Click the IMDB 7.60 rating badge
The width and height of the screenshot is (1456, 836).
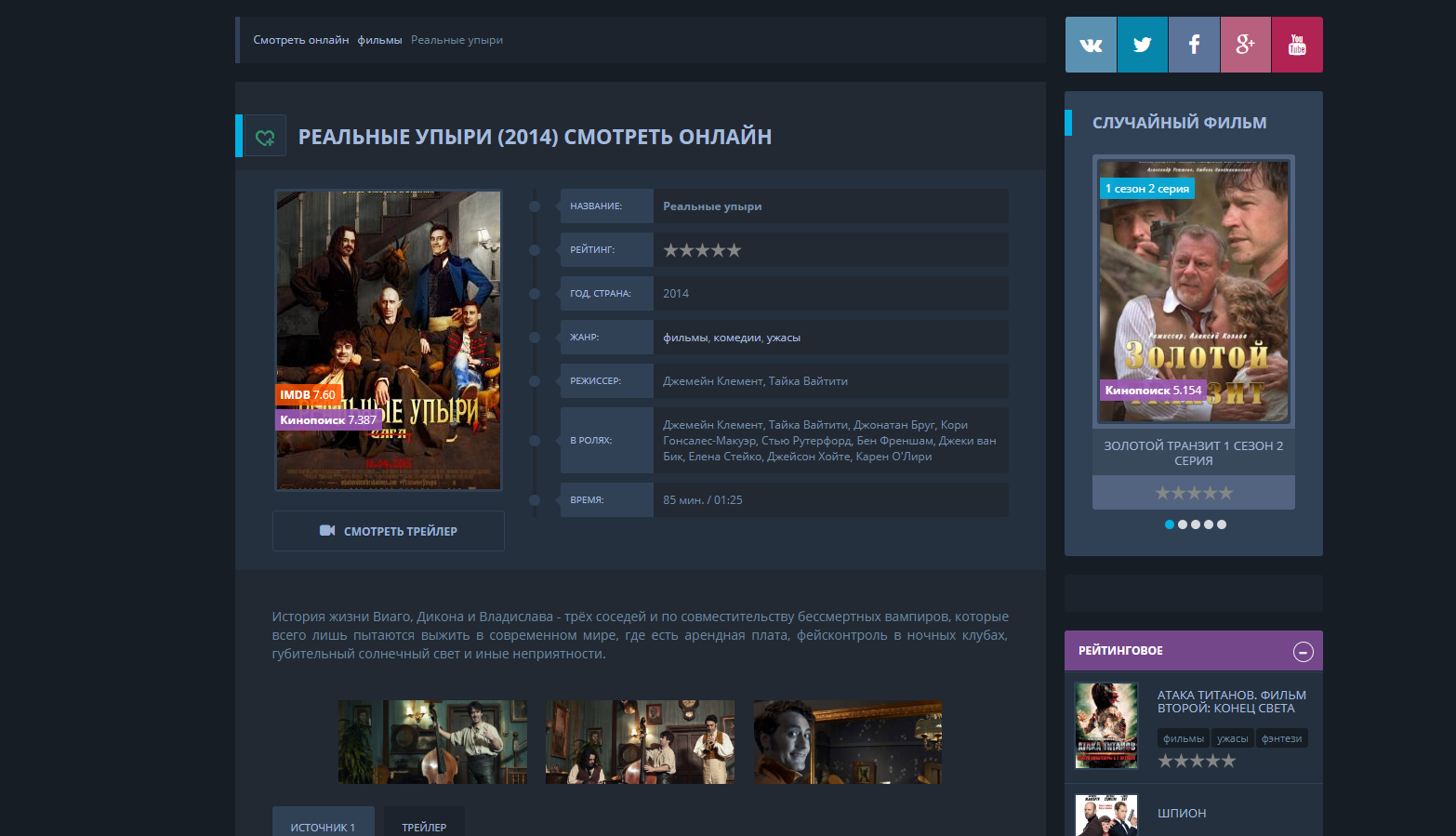[307, 395]
